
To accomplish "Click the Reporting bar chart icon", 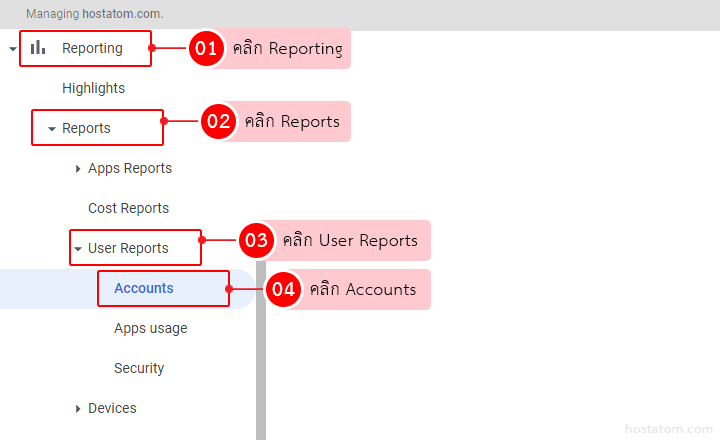I will [x=38, y=47].
